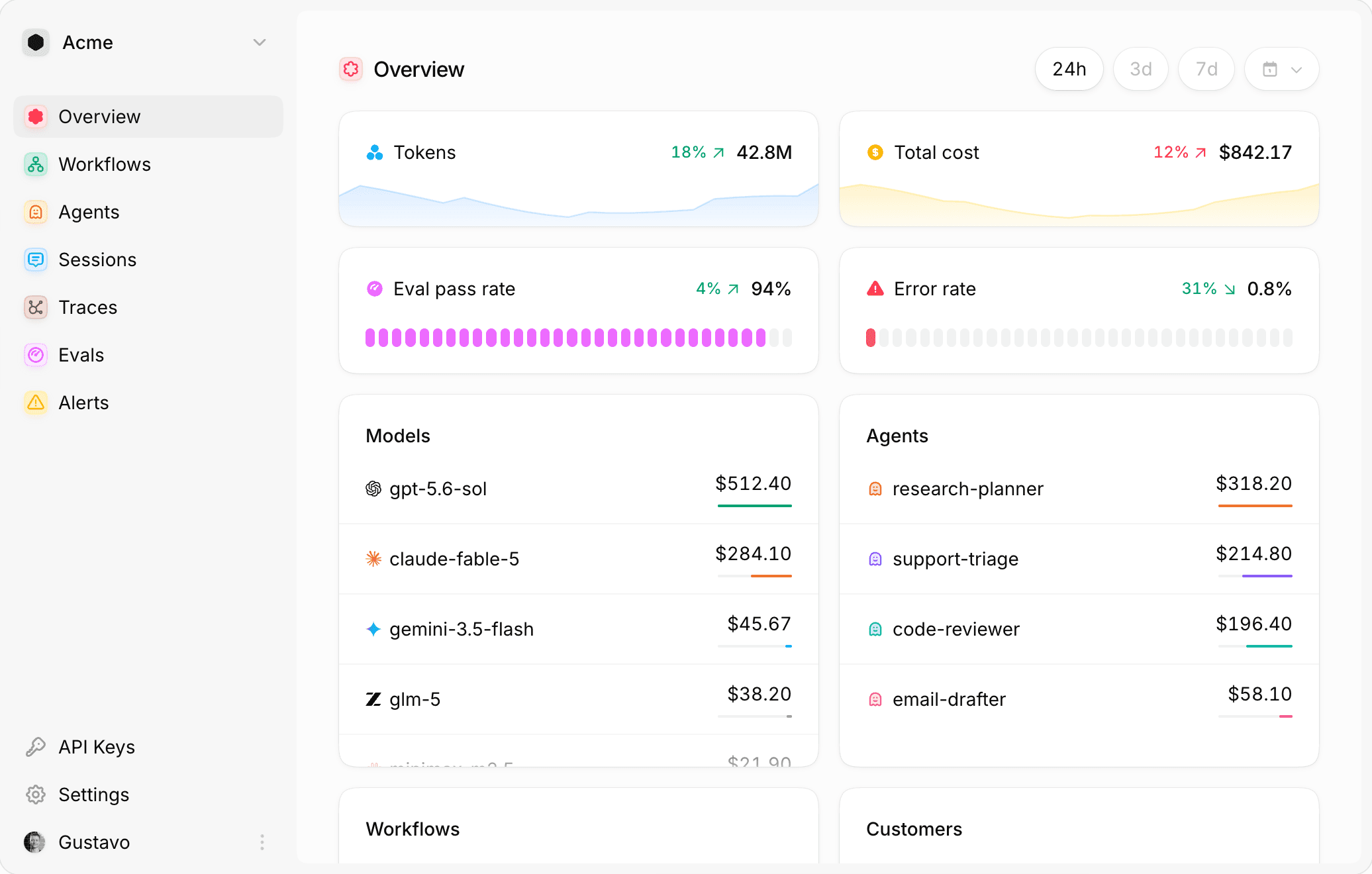The image size is (1372, 874).
Task: Click the Models section heading
Action: (398, 436)
